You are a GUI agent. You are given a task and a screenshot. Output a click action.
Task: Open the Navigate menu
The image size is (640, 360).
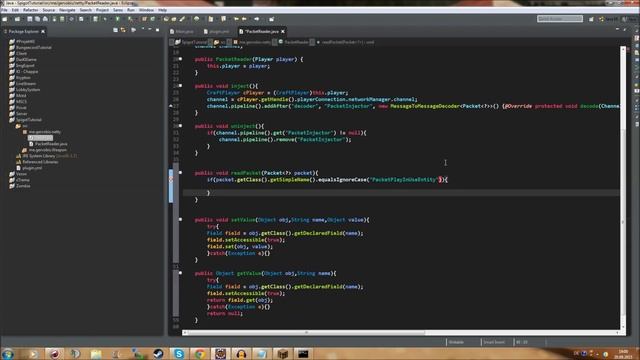(67, 10)
